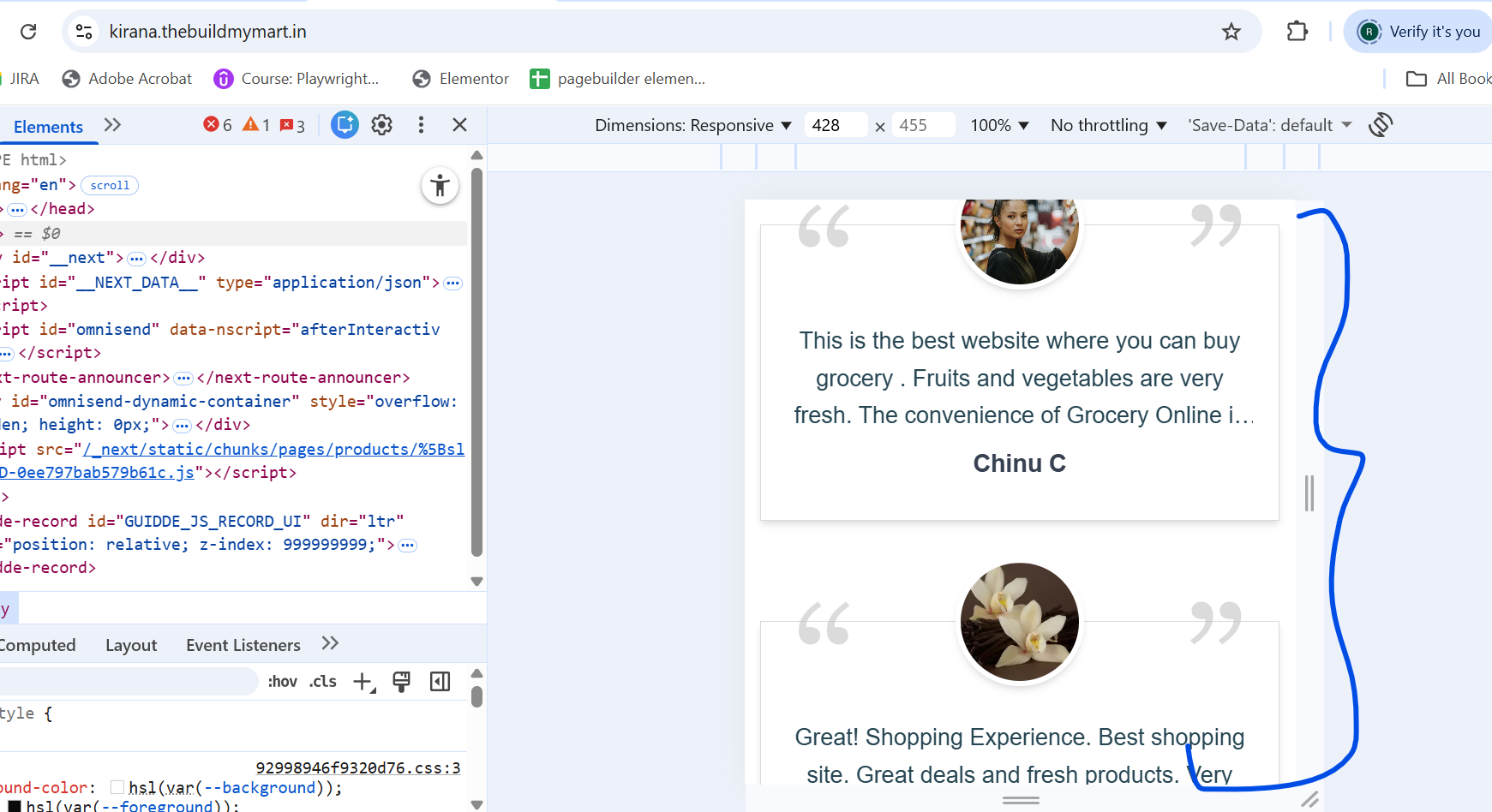
Task: Open the Adobe Acrobat bookmark
Action: point(128,79)
